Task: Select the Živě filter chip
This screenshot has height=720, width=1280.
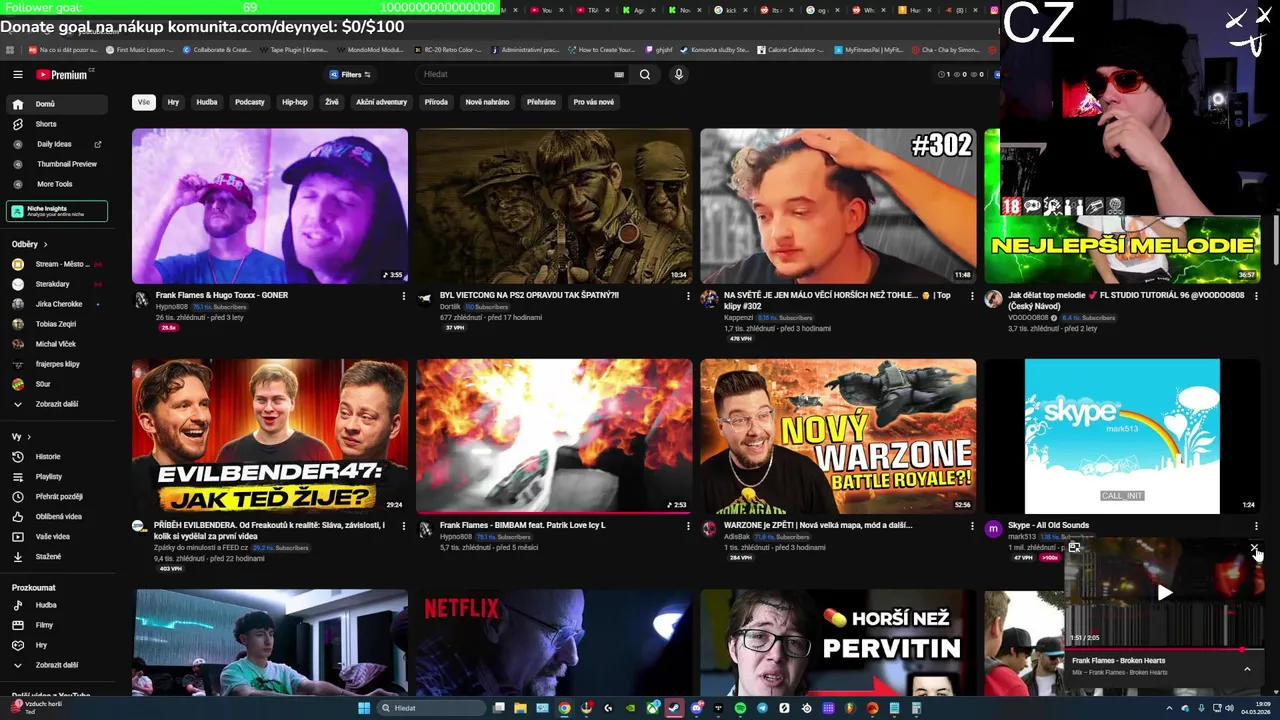Action: [332, 102]
